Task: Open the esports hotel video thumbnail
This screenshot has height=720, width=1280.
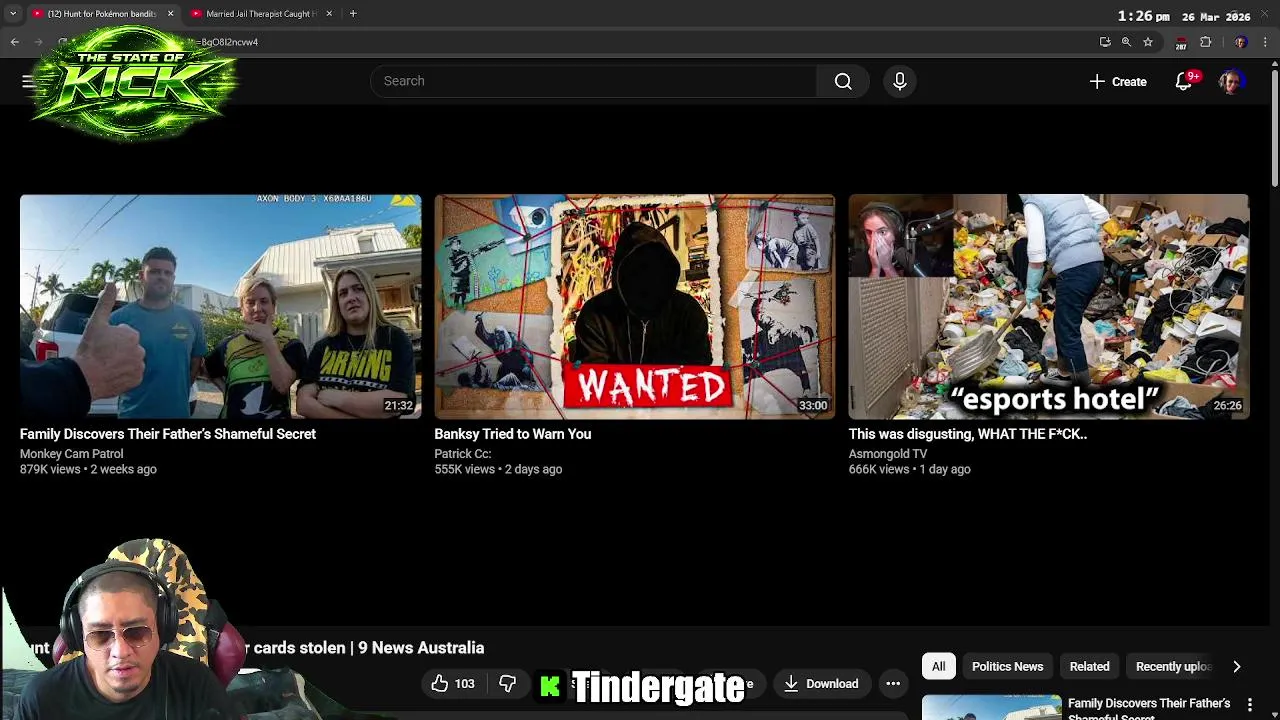Action: click(x=1048, y=306)
